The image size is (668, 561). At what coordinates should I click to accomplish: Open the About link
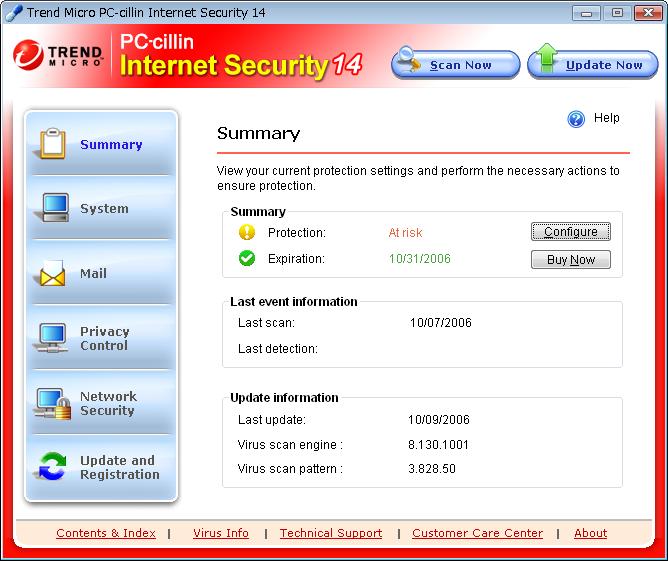[x=590, y=533]
